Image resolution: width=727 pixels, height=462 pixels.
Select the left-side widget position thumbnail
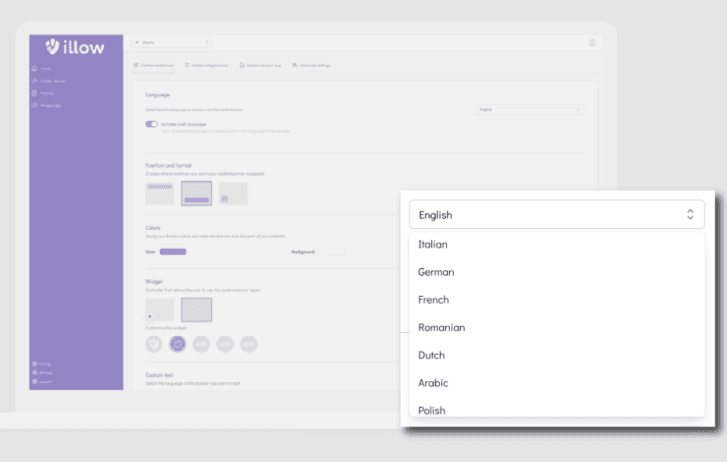pos(160,310)
